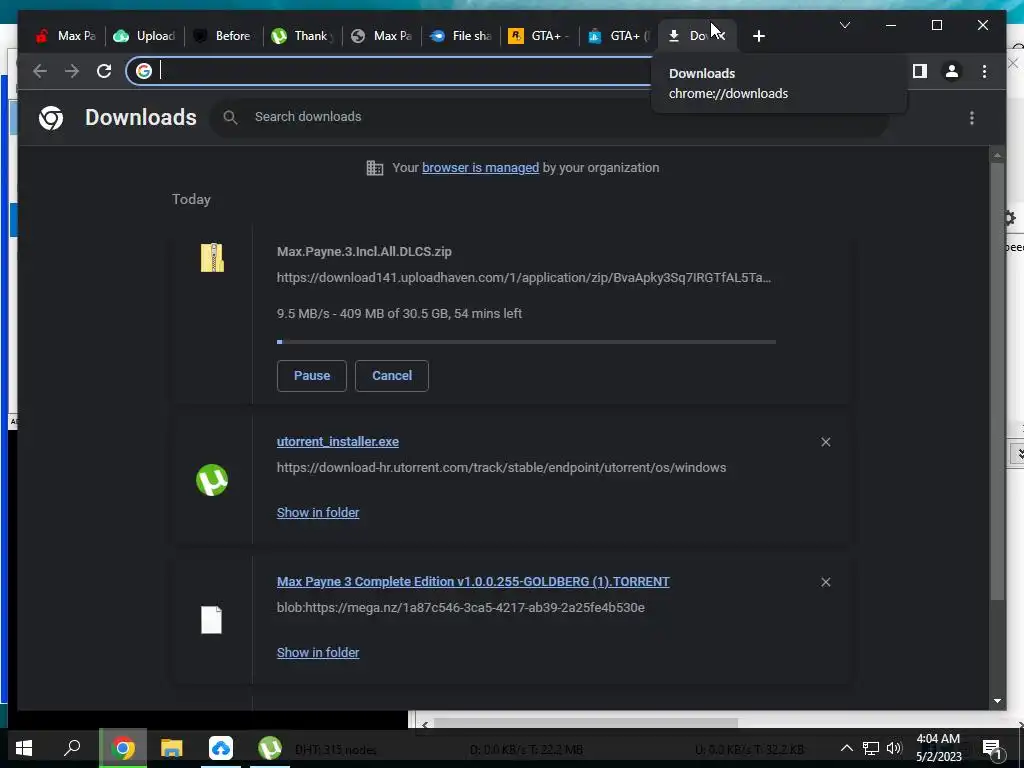
Task: Switch to the Before tab
Action: pos(223,36)
